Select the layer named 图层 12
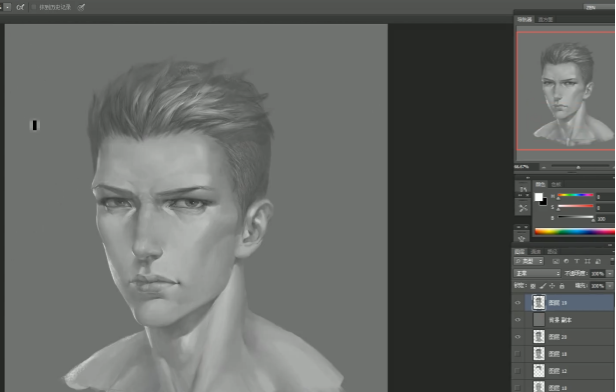The height and width of the screenshot is (392, 616). click(x=557, y=371)
